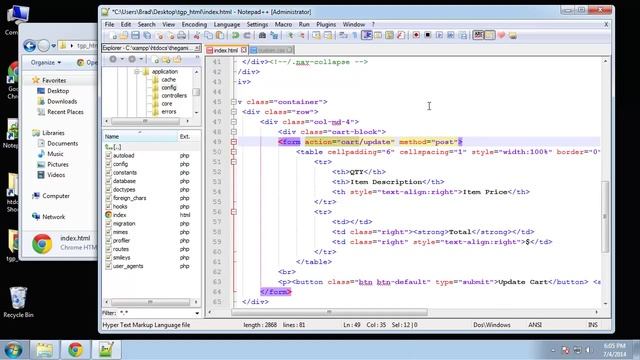Open Chrome from the Windows taskbar
The width and height of the screenshot is (640, 360).
[76, 350]
